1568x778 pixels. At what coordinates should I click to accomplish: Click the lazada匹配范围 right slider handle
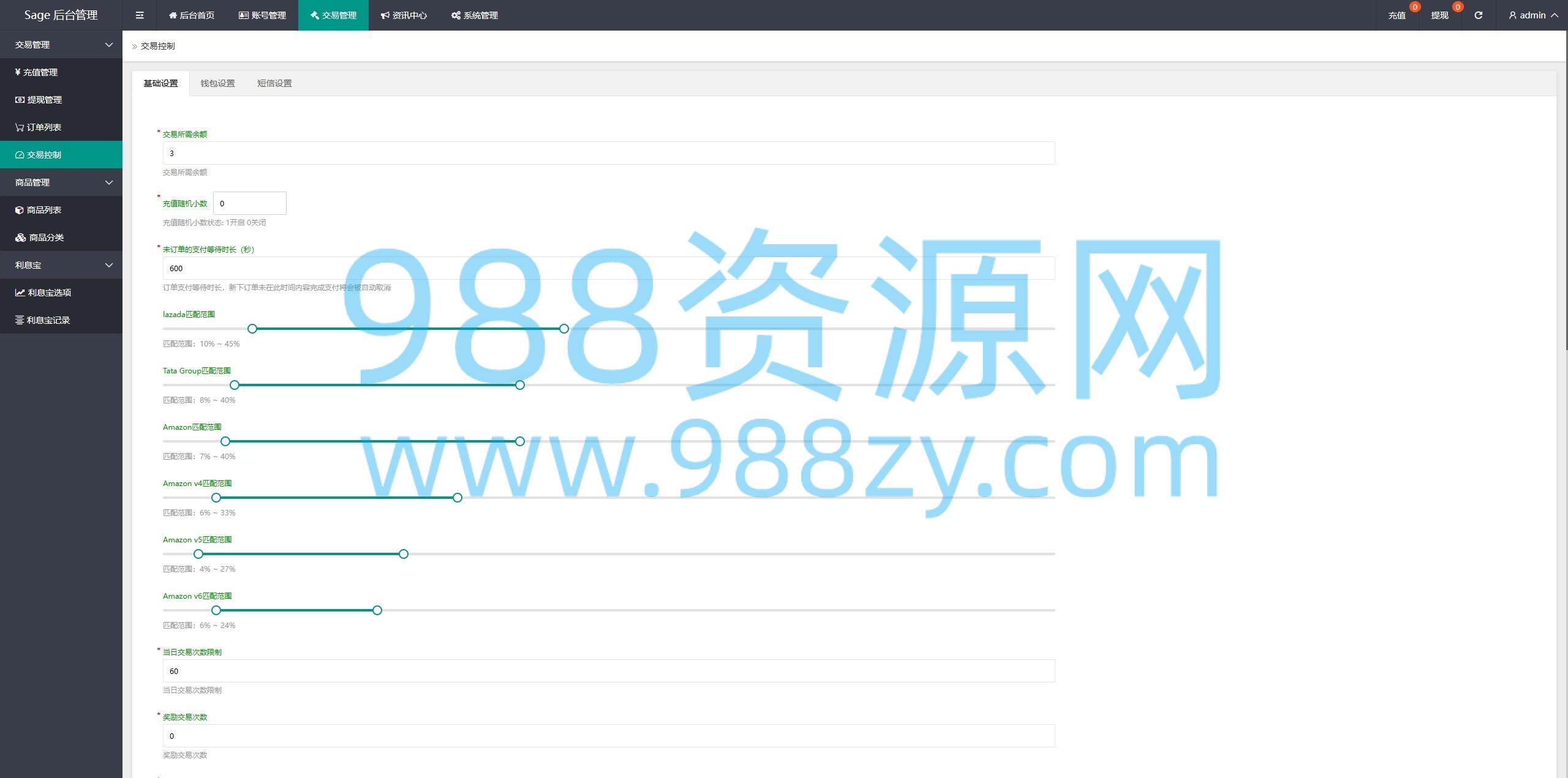[563, 329]
